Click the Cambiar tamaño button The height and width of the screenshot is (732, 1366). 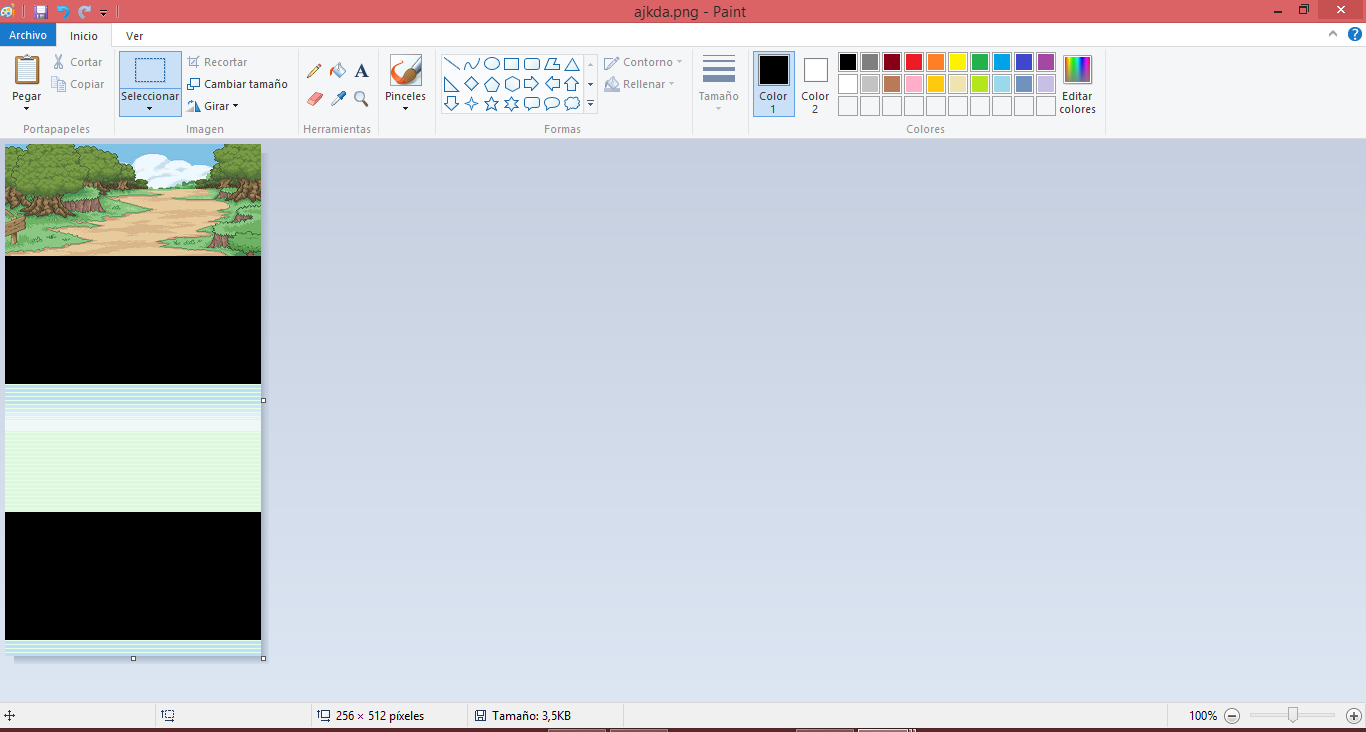point(238,84)
